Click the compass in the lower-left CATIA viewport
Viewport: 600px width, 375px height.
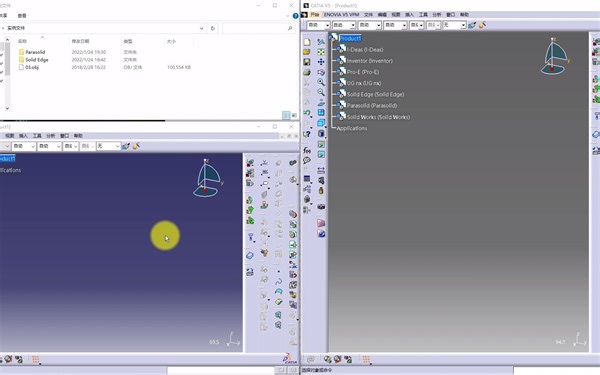tap(207, 178)
